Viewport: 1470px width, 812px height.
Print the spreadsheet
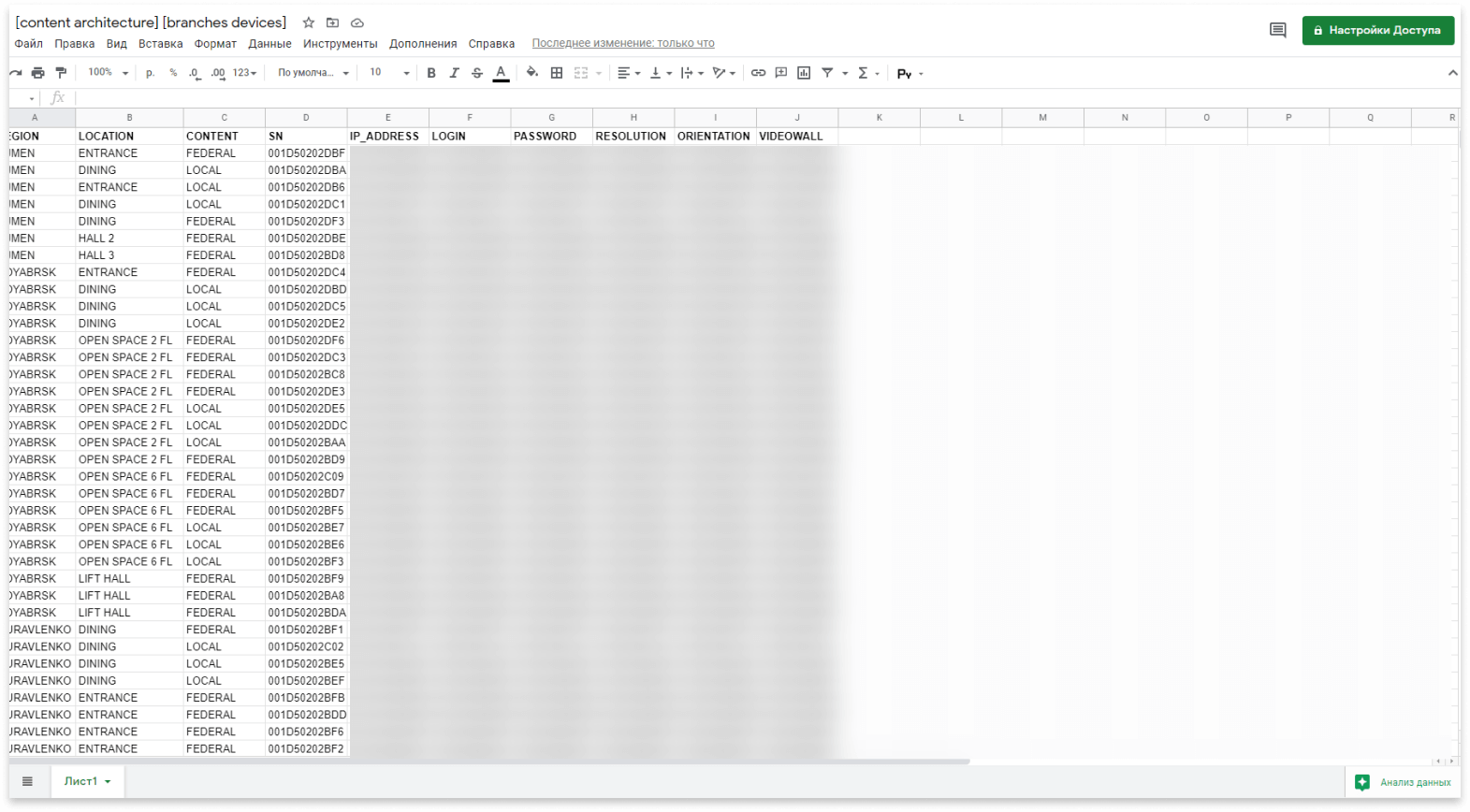click(x=37, y=73)
